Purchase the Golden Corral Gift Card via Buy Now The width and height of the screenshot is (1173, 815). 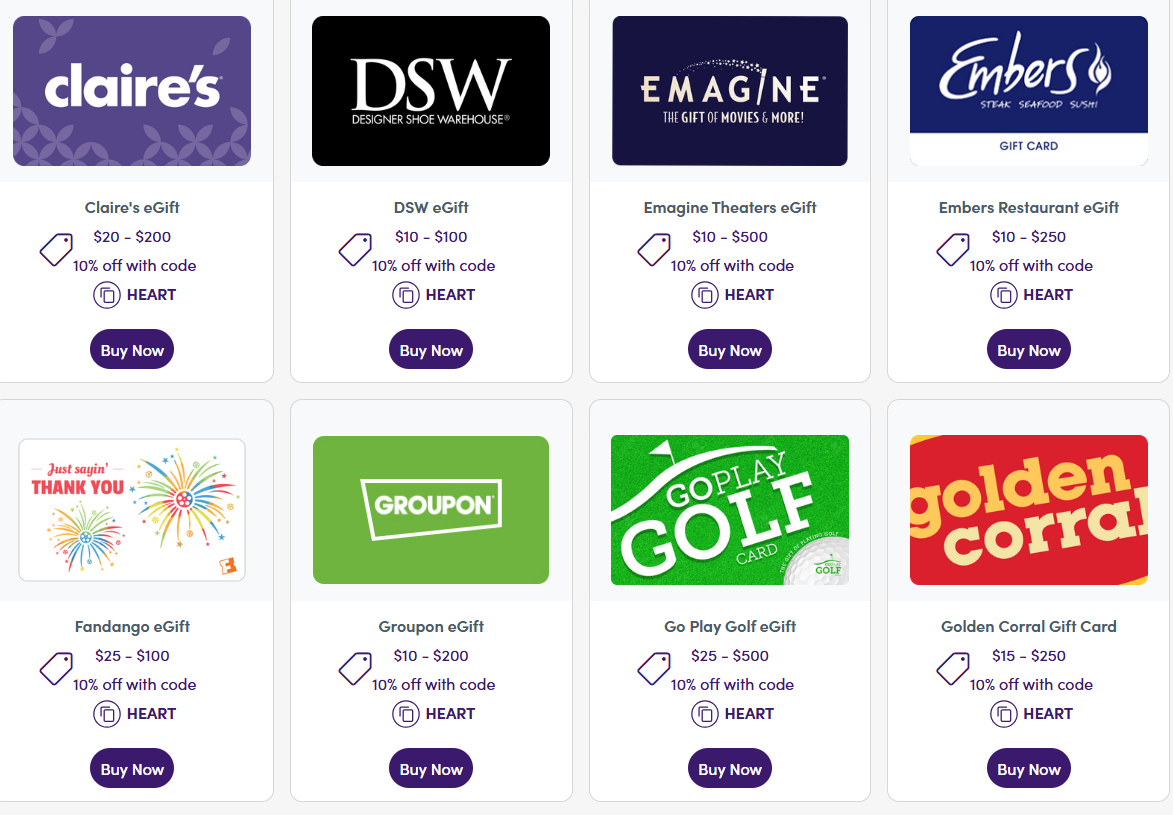(1028, 769)
